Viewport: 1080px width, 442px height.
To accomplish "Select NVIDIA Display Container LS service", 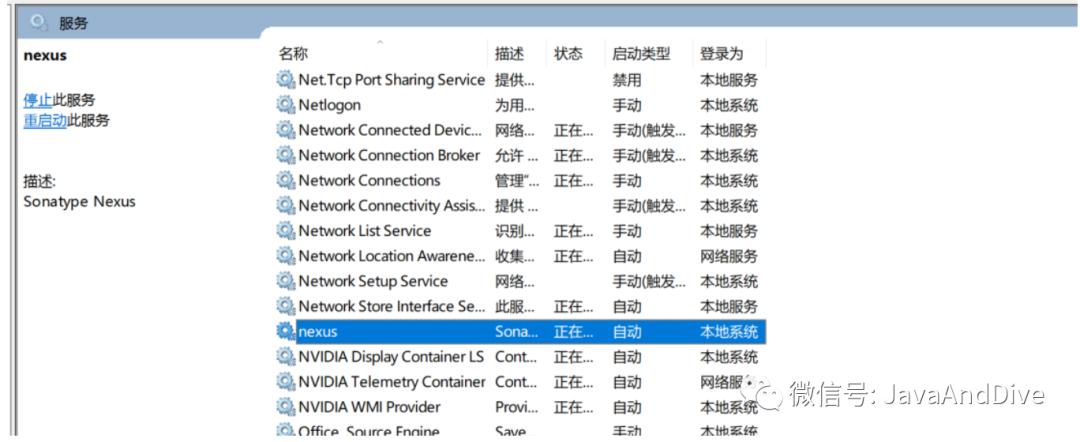I will (390, 357).
